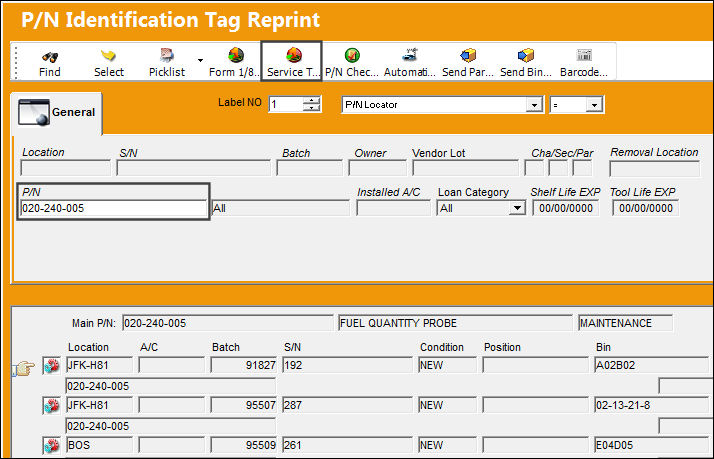Screen dimensions: 714x459
Task: Click the Find toolbar label
Action: [50, 72]
